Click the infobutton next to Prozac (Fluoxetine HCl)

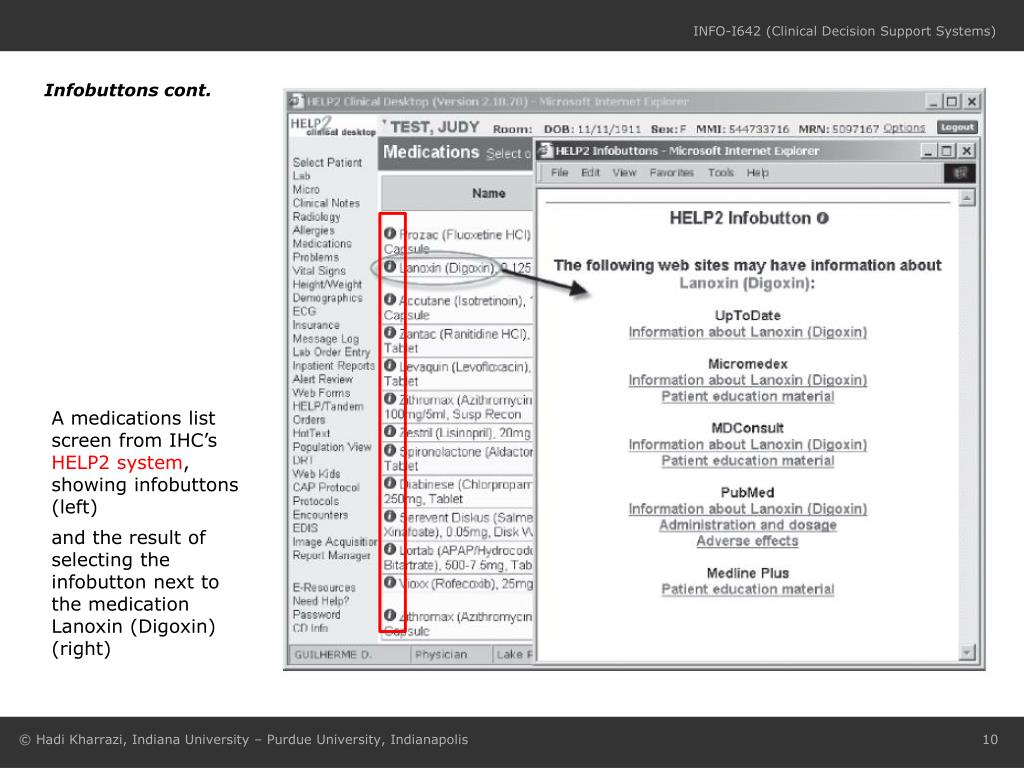pyautogui.click(x=390, y=233)
